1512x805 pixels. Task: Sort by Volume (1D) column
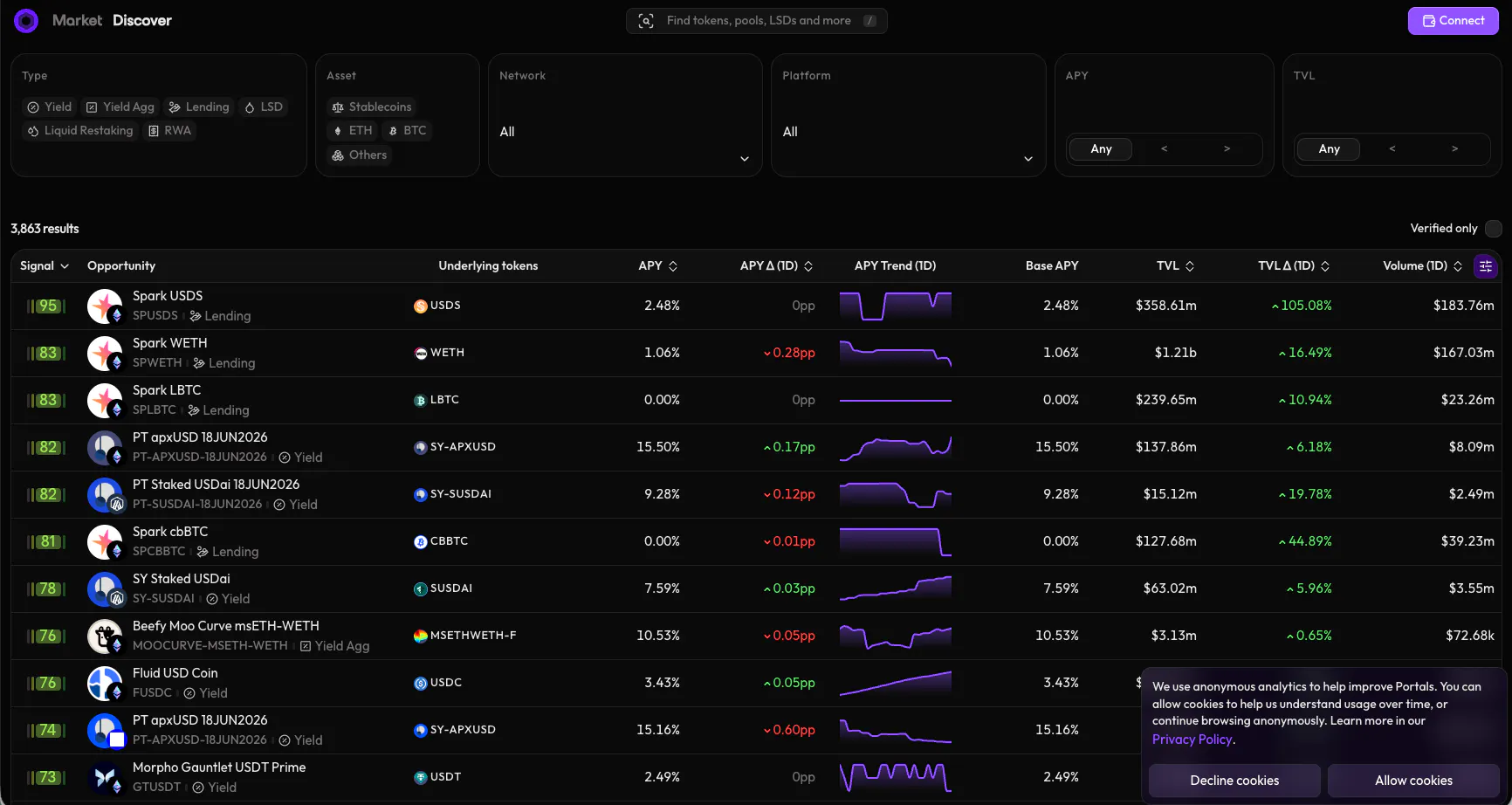coord(1423,266)
